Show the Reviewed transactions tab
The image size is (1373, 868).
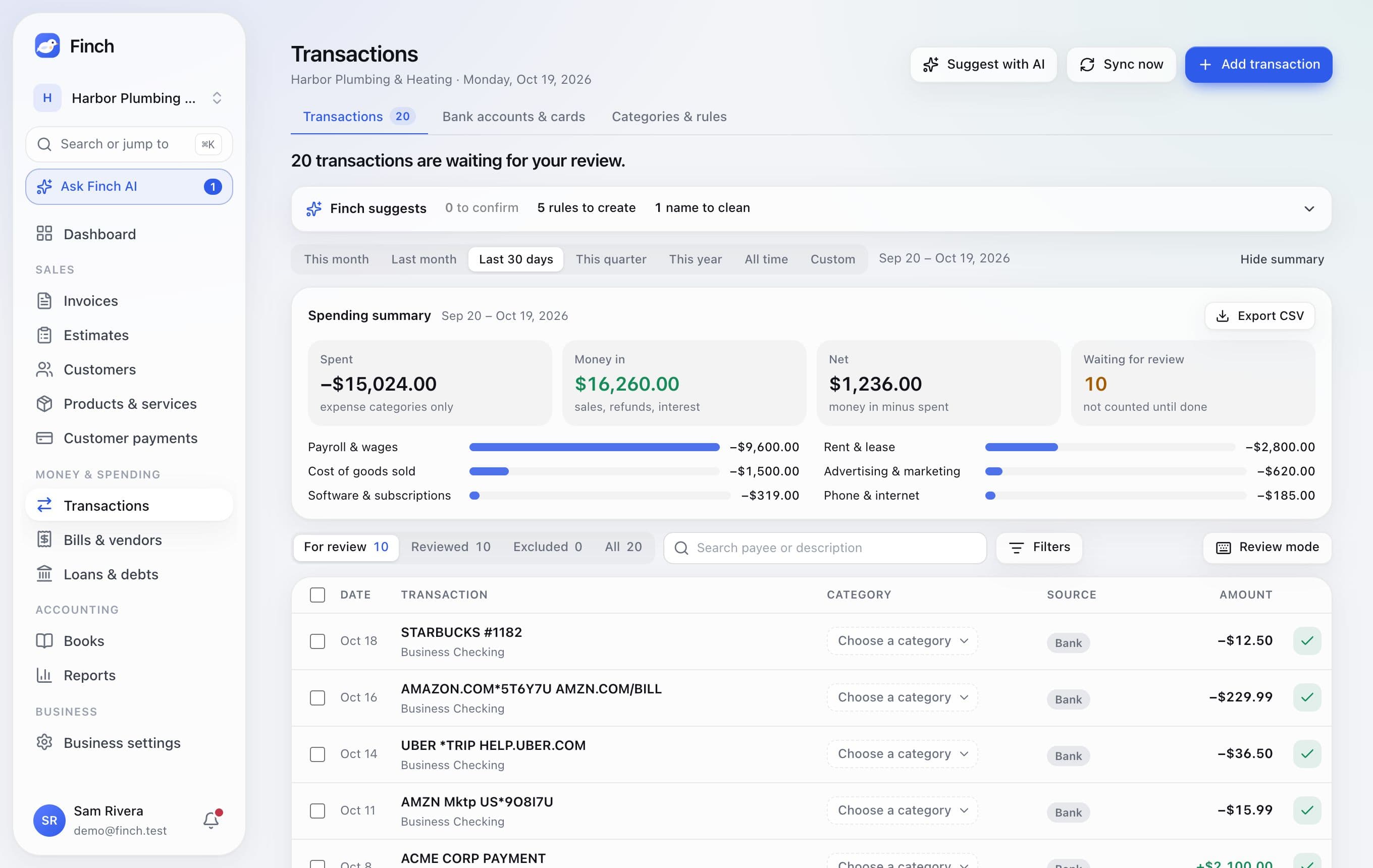[450, 547]
